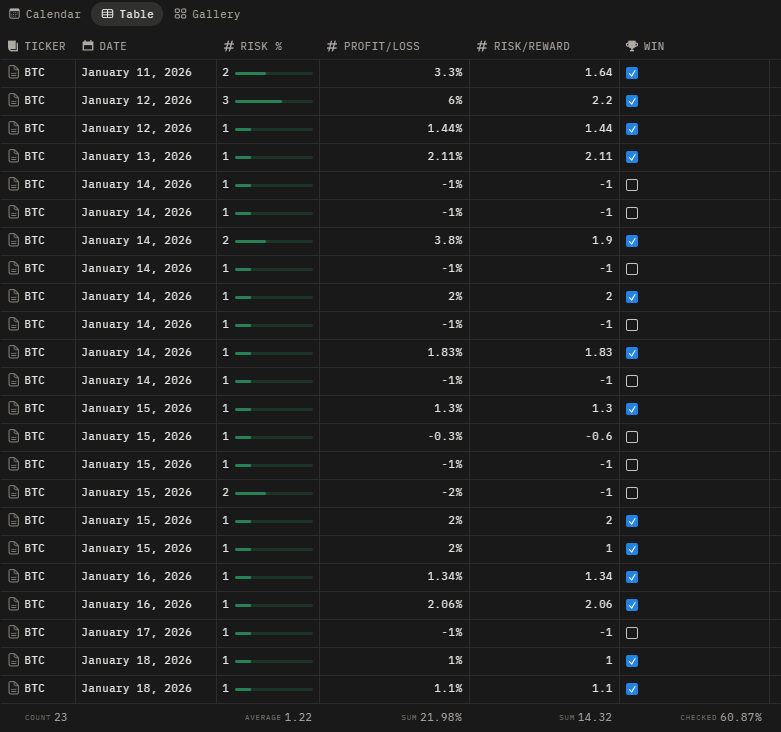Image resolution: width=781 pixels, height=732 pixels.
Task: Click risk bar in the -2% loss row
Action: click(x=274, y=493)
